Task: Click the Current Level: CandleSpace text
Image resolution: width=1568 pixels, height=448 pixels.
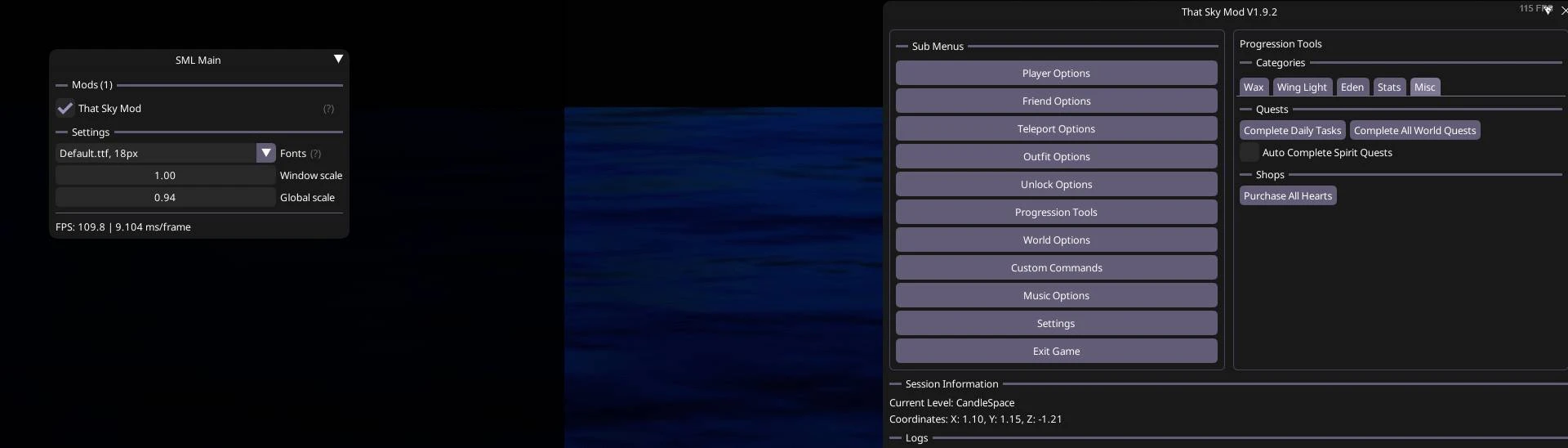Action: [x=951, y=402]
